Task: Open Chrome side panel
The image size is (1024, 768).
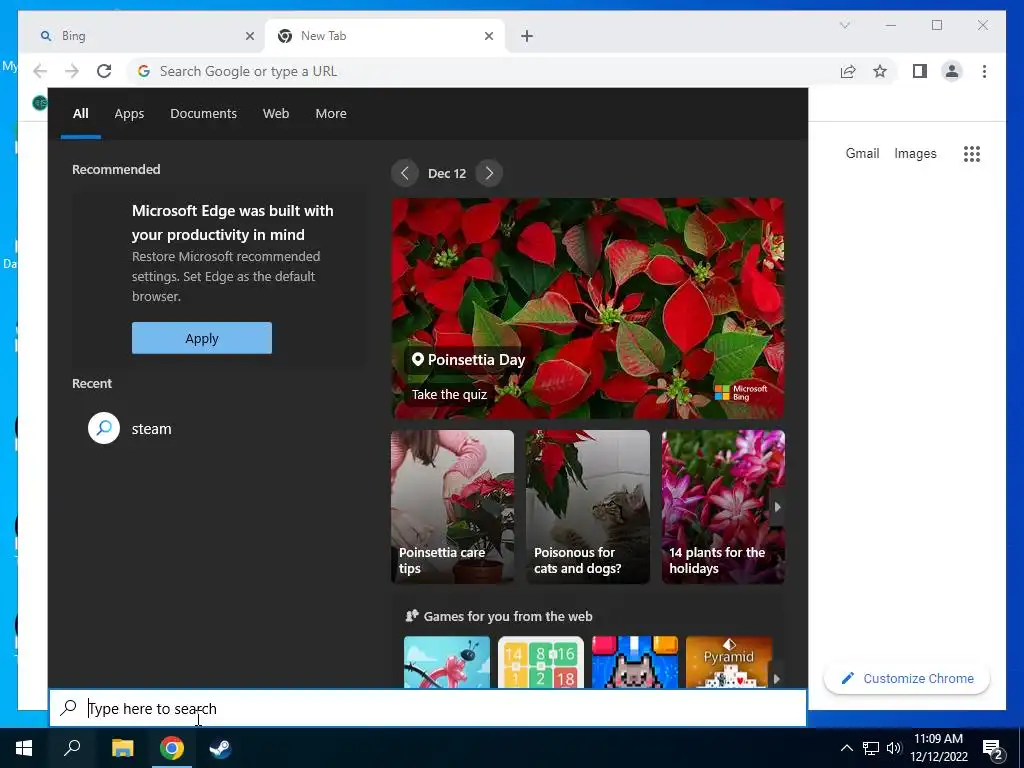Action: pos(920,71)
